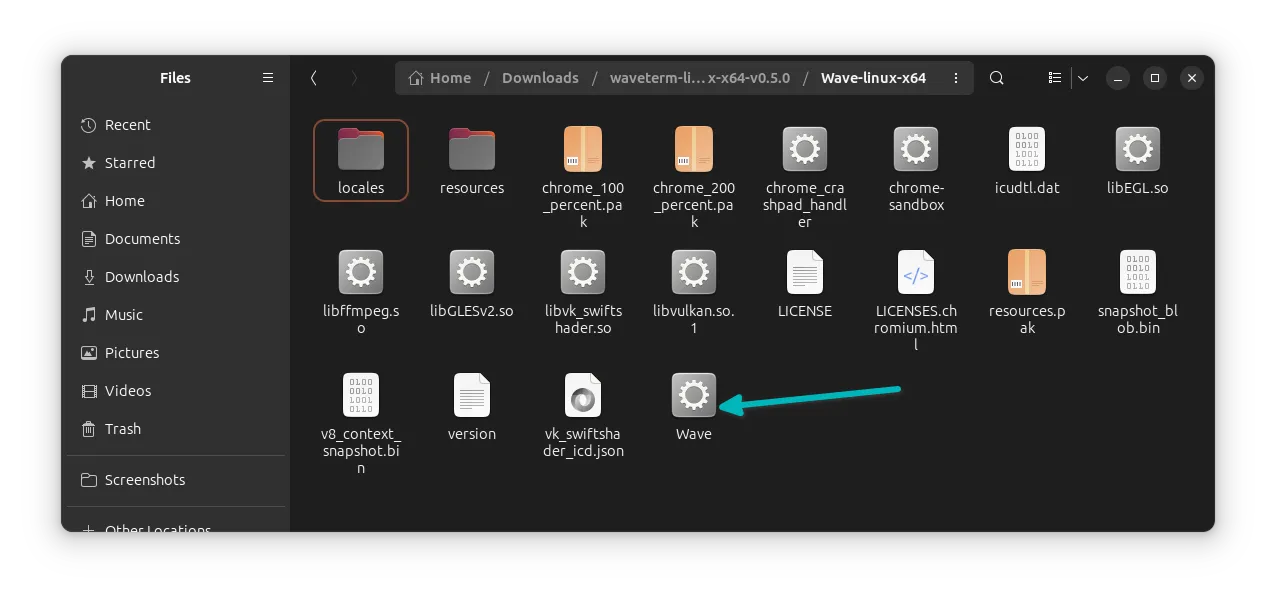Click Downloads breadcrumb in path bar
Image resolution: width=1276 pixels, height=599 pixels.
coord(540,78)
